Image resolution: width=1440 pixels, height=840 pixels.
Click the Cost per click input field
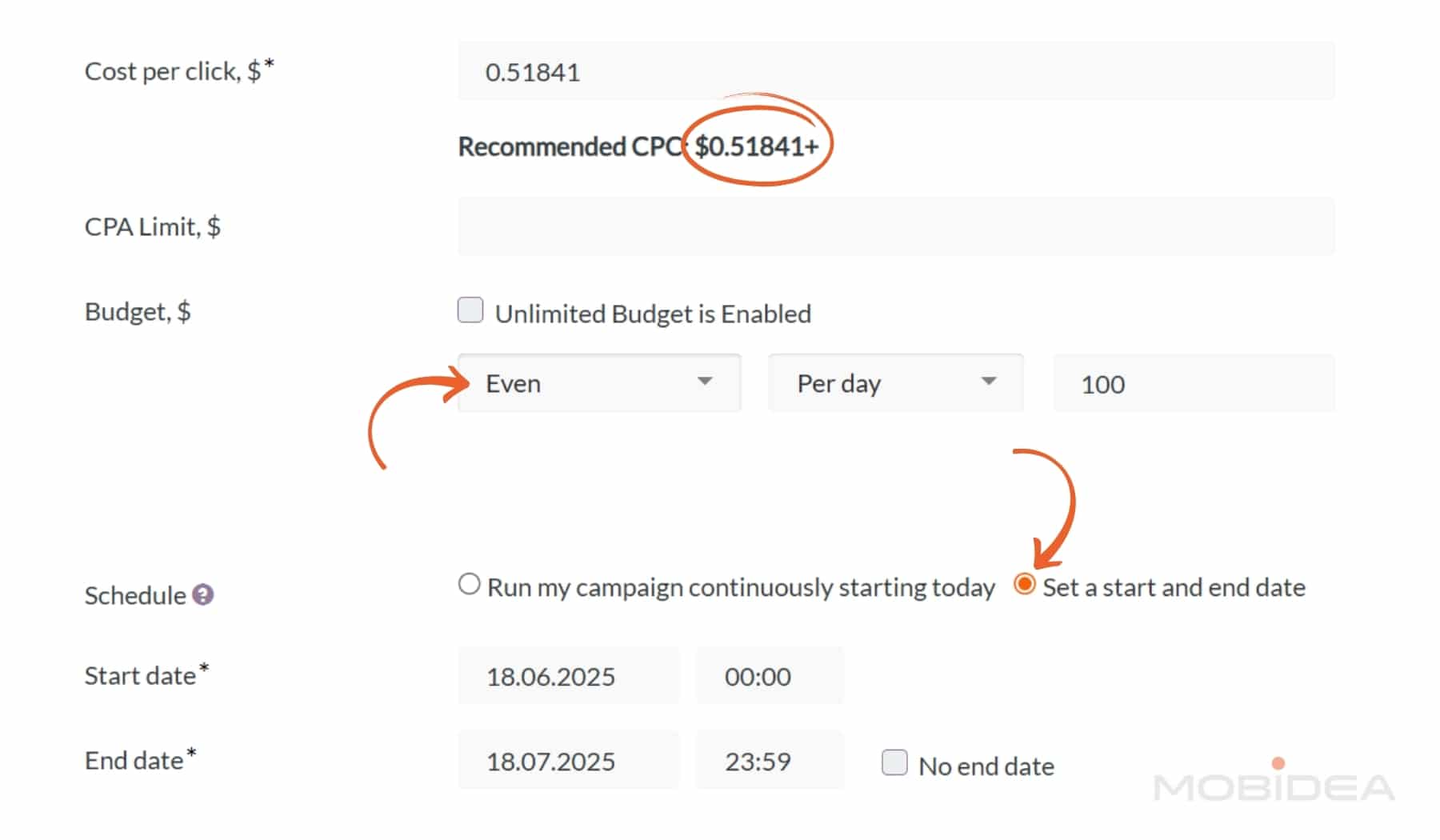[x=896, y=72]
